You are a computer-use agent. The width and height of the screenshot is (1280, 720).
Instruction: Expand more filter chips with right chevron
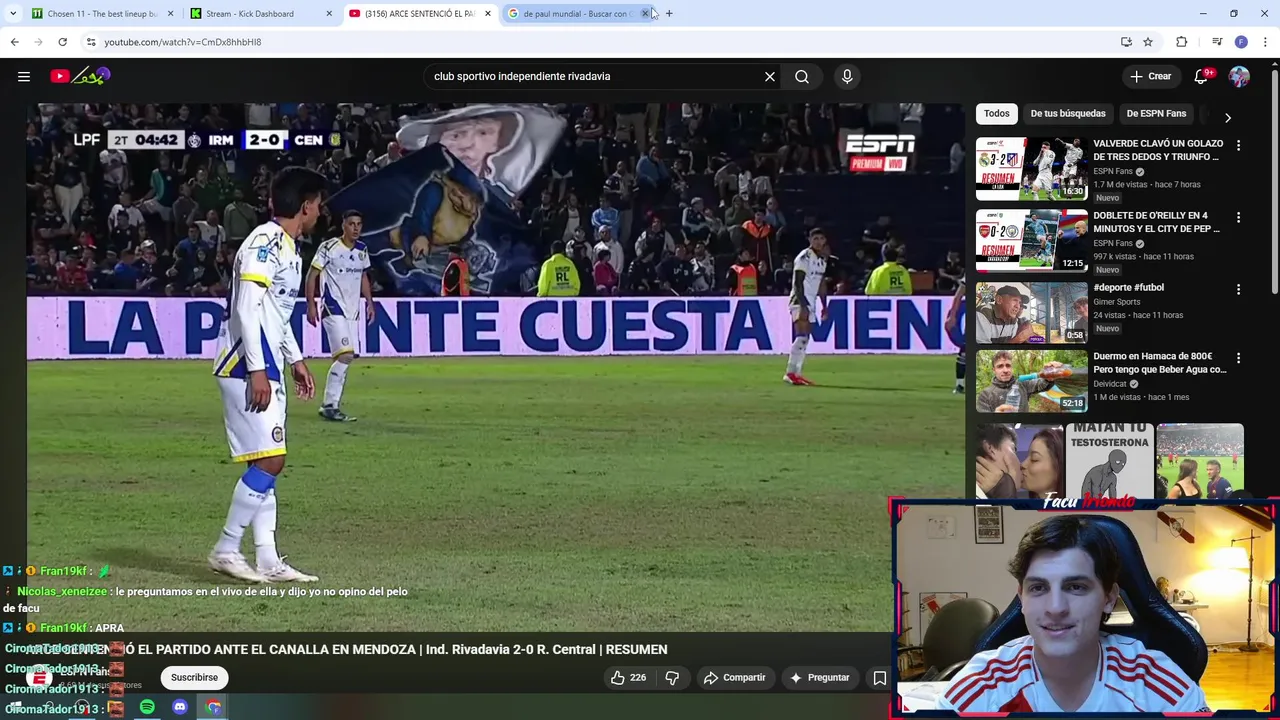point(1228,117)
